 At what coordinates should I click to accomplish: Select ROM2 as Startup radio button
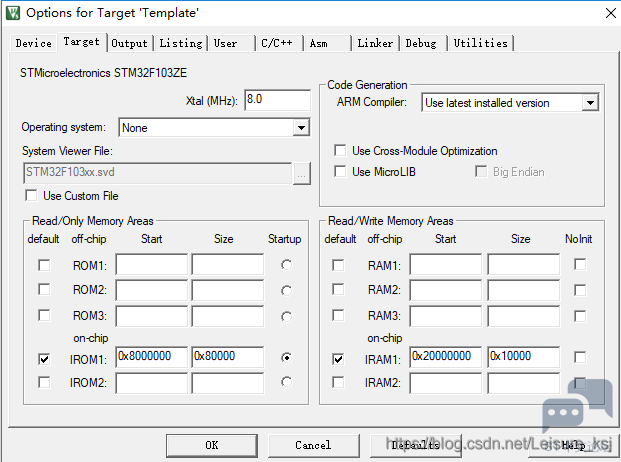pyautogui.click(x=286, y=291)
